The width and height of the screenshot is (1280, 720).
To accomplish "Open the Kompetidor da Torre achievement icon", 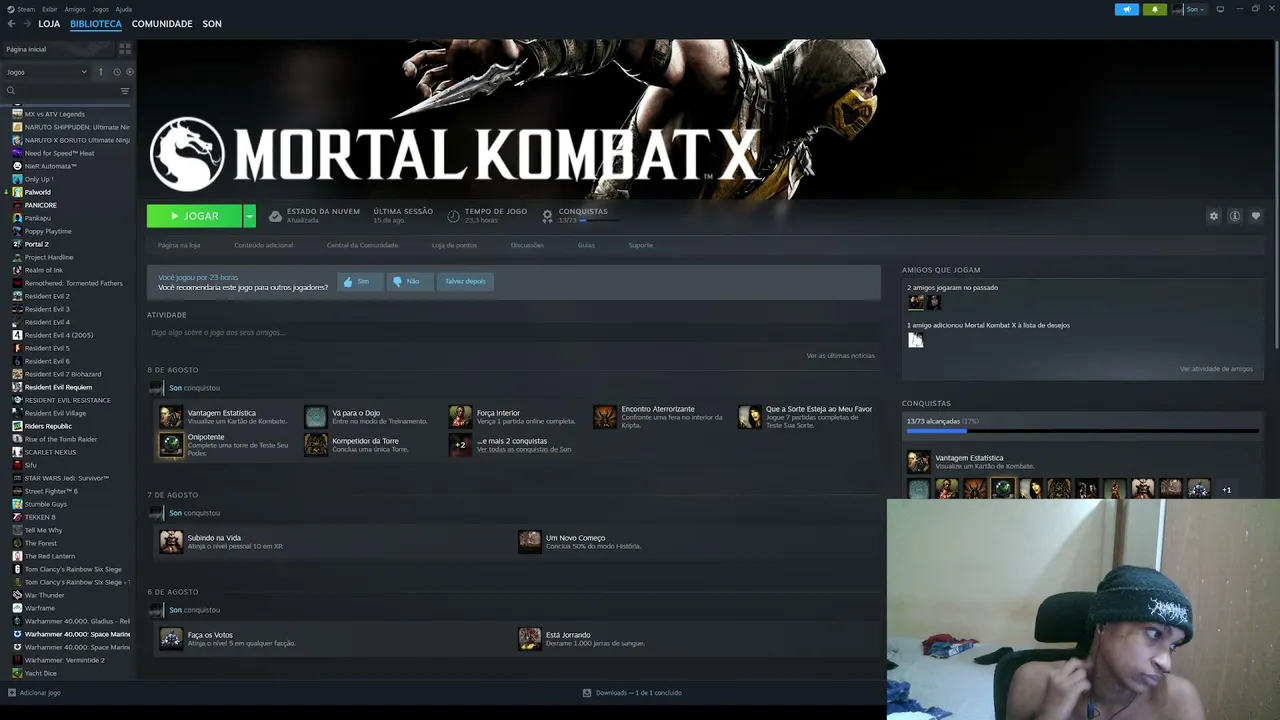I will [316, 445].
